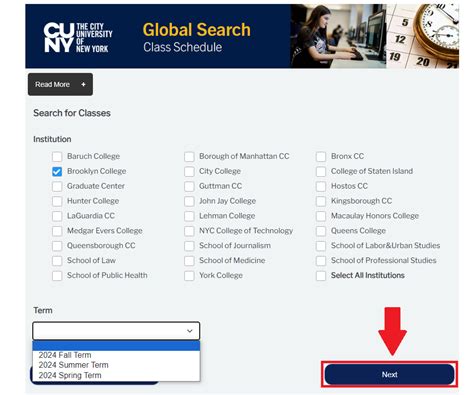Viewport: 474px width, 395px height.
Task: Click the Term label
Action: click(x=43, y=310)
